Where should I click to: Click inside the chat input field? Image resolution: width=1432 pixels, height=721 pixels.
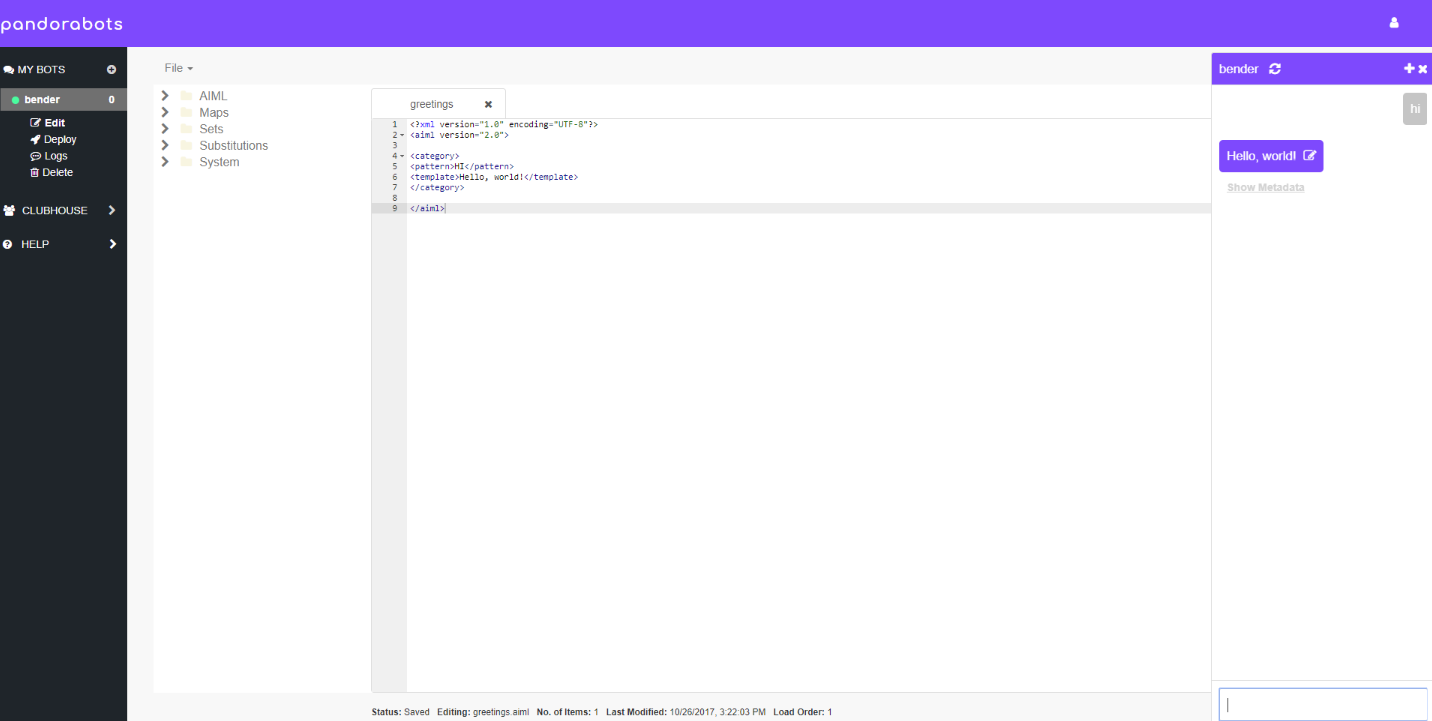[x=1322, y=704]
